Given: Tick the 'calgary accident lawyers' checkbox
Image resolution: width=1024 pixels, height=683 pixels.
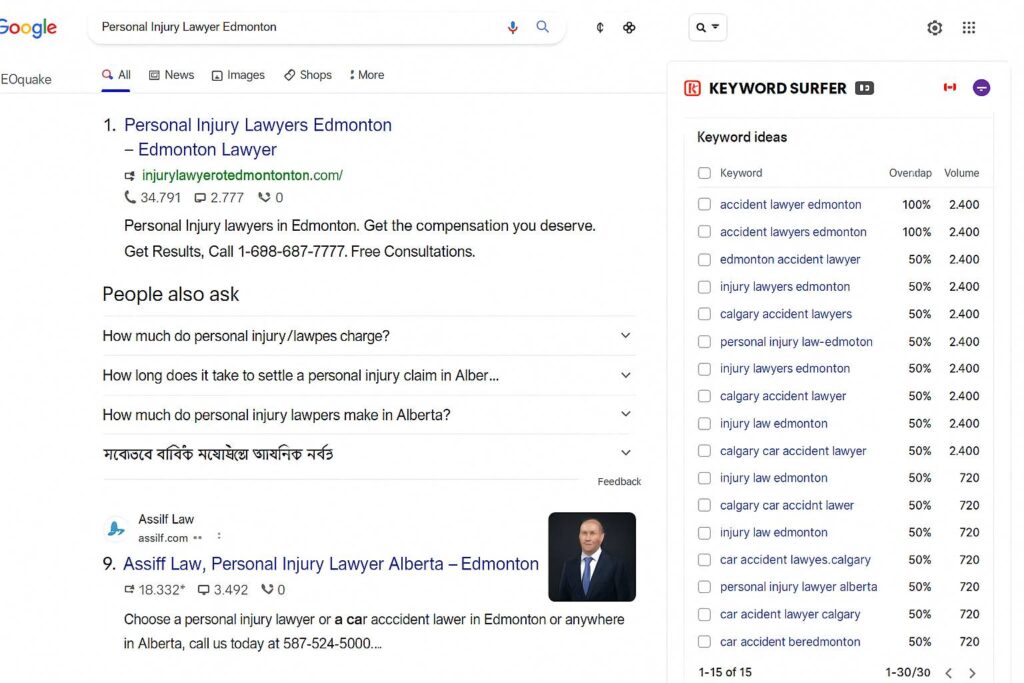Looking at the screenshot, I should click(x=704, y=314).
